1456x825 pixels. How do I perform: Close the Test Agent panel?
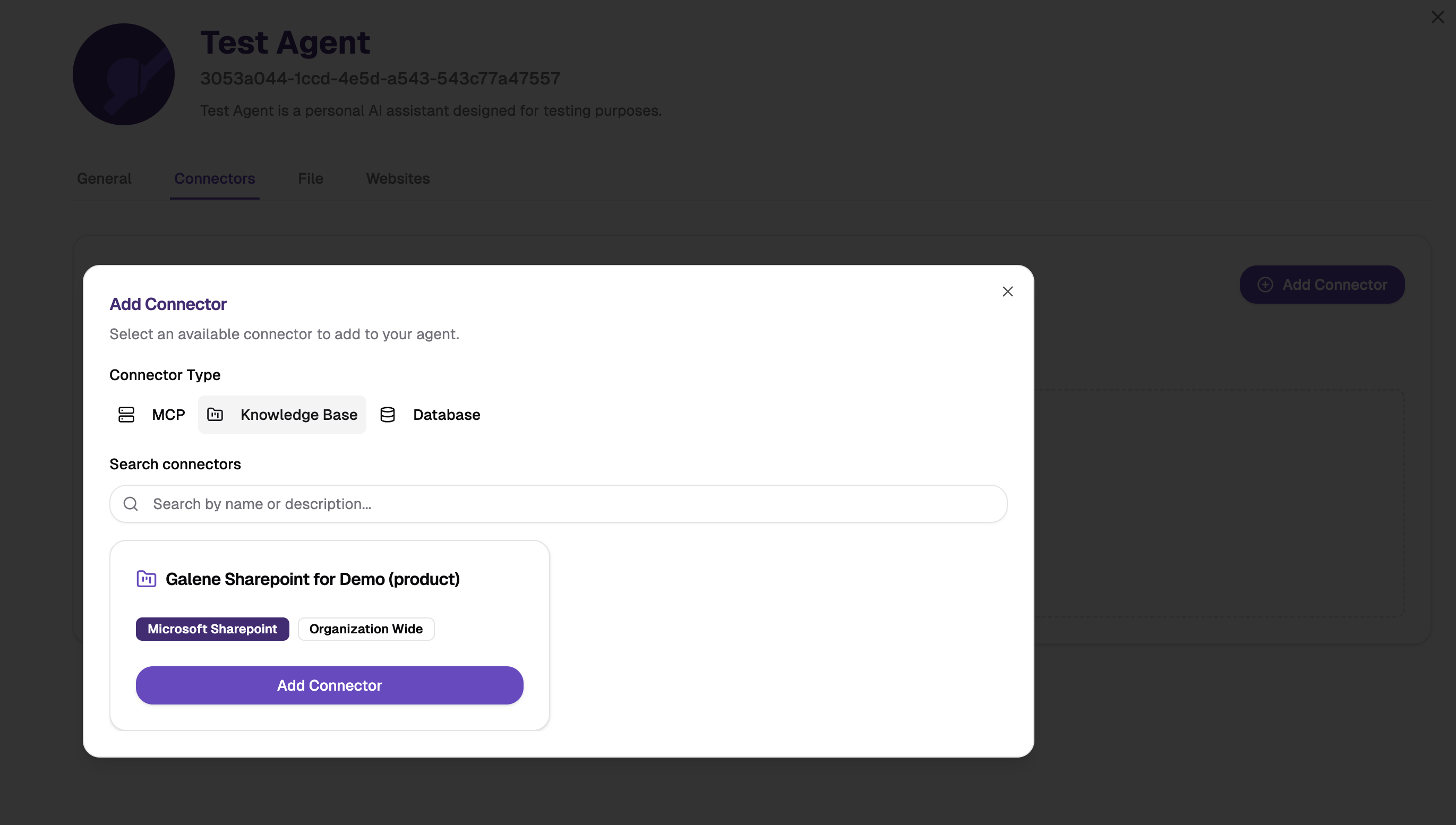tap(1437, 17)
